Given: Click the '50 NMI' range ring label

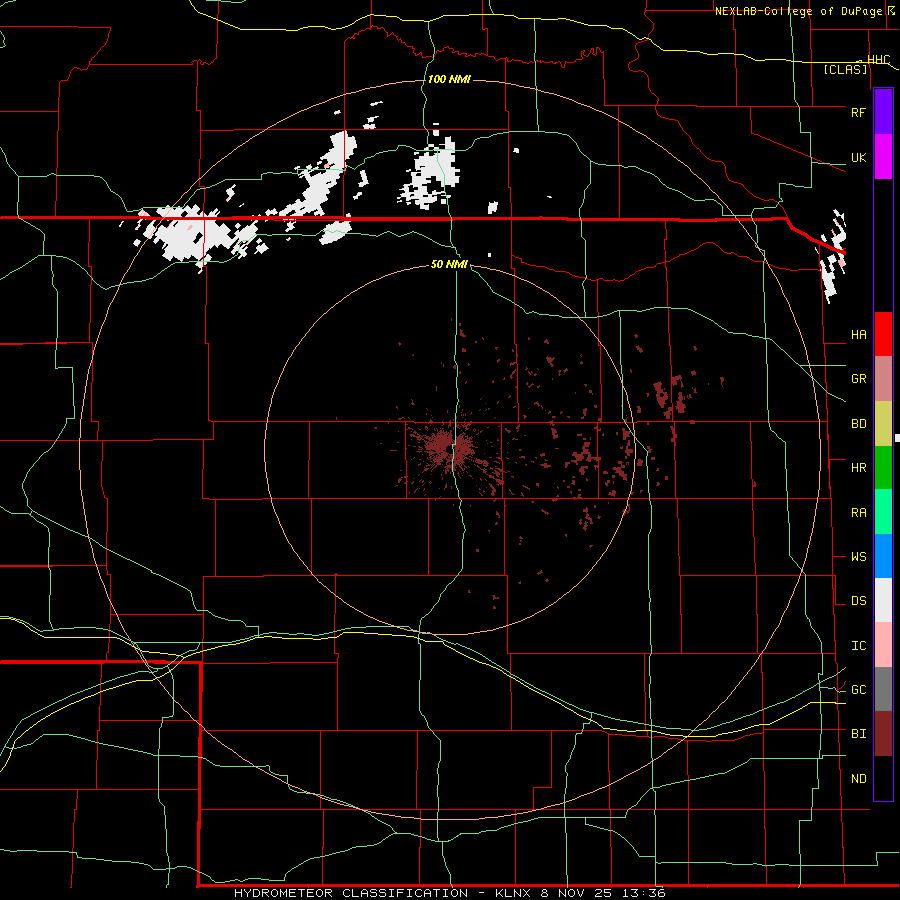Looking at the screenshot, I should pos(449,264).
